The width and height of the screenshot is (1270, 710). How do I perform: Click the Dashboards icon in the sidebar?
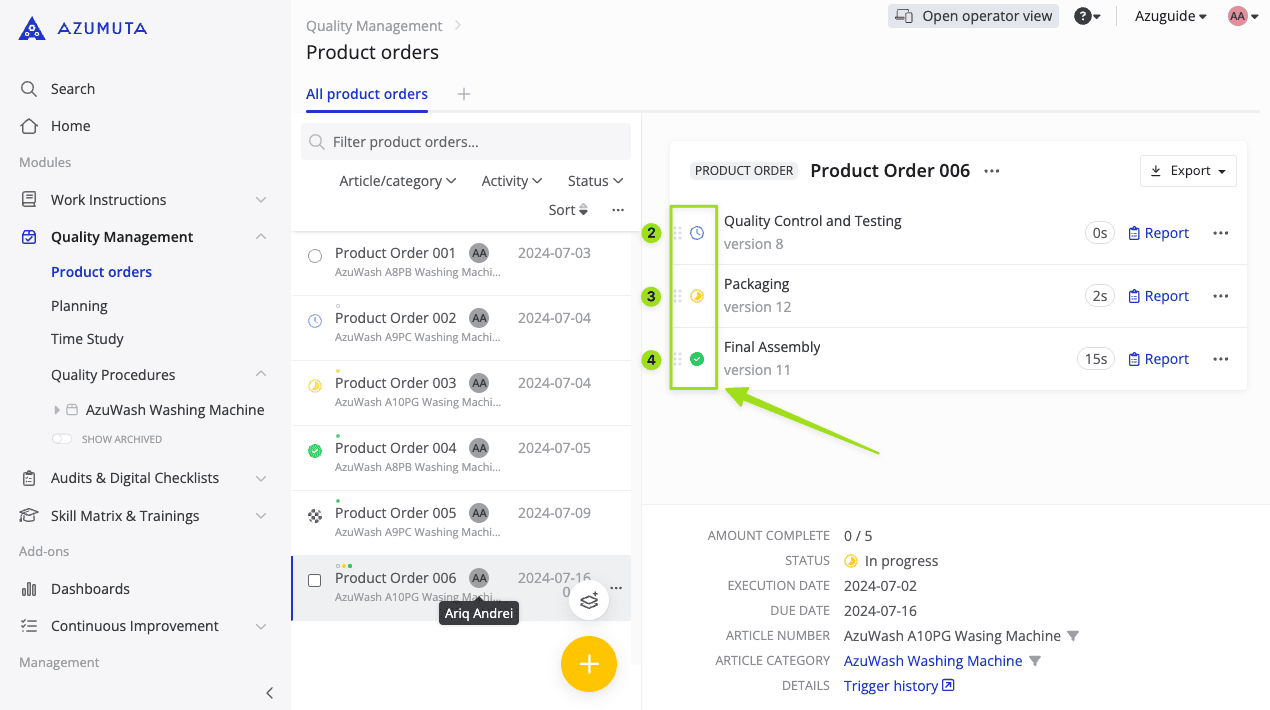click(x=29, y=588)
